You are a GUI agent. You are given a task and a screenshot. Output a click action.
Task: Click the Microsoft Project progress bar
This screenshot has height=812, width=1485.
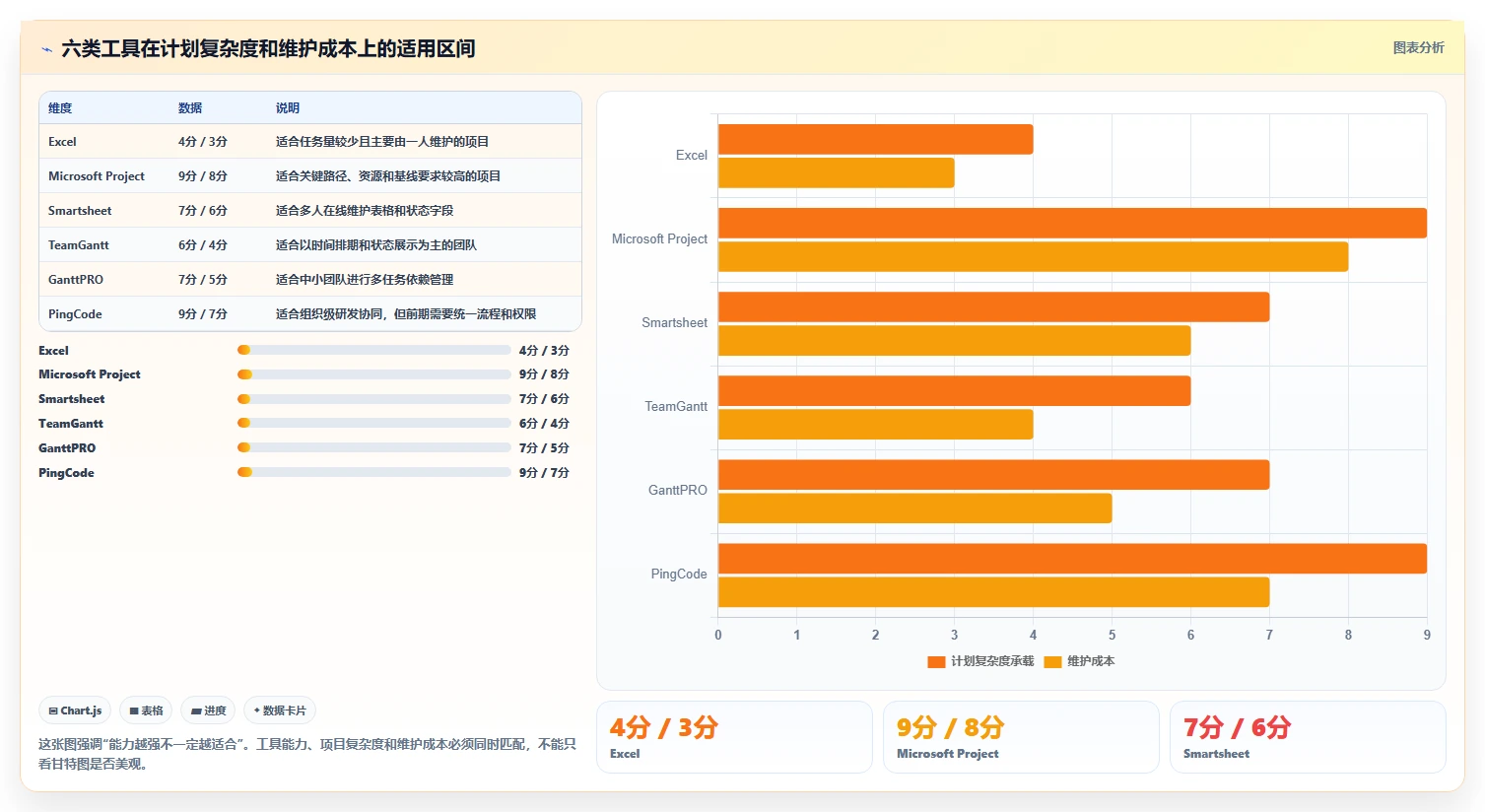pyautogui.click(x=373, y=374)
